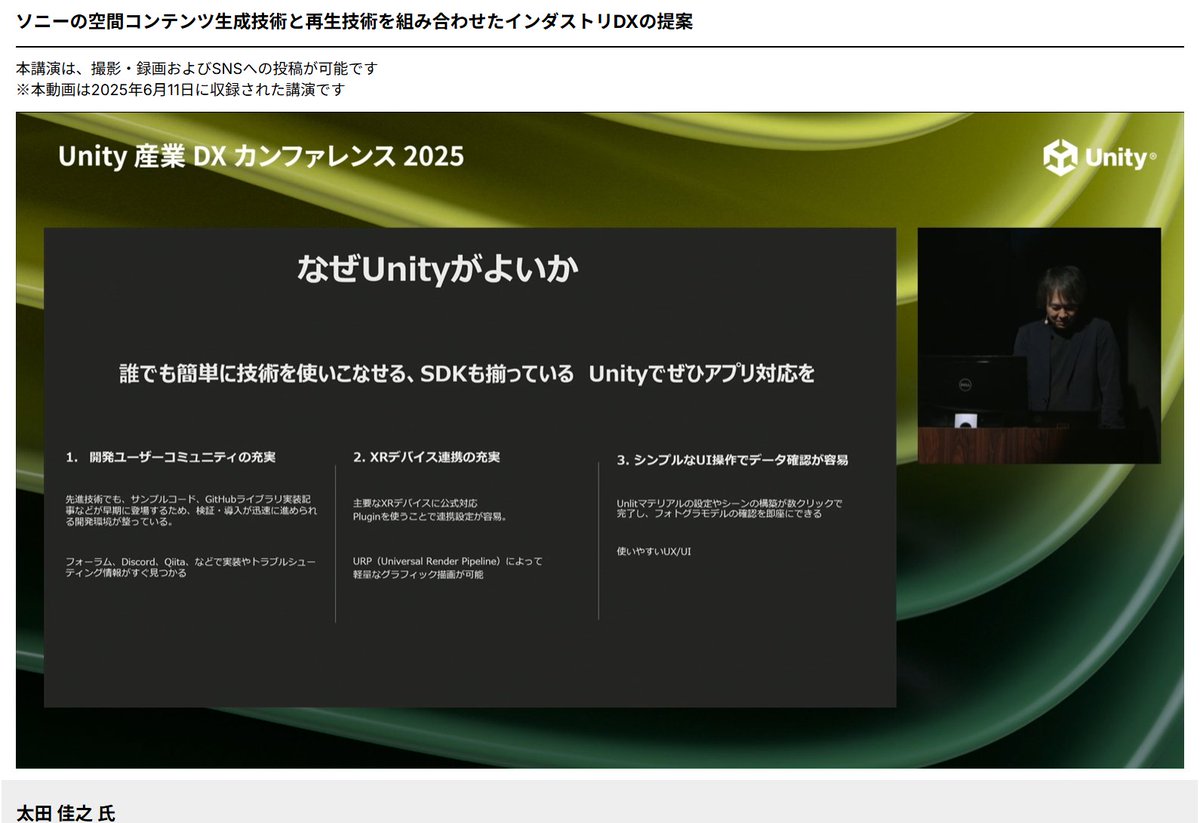Click the speaker webcam inset view

1040,345
